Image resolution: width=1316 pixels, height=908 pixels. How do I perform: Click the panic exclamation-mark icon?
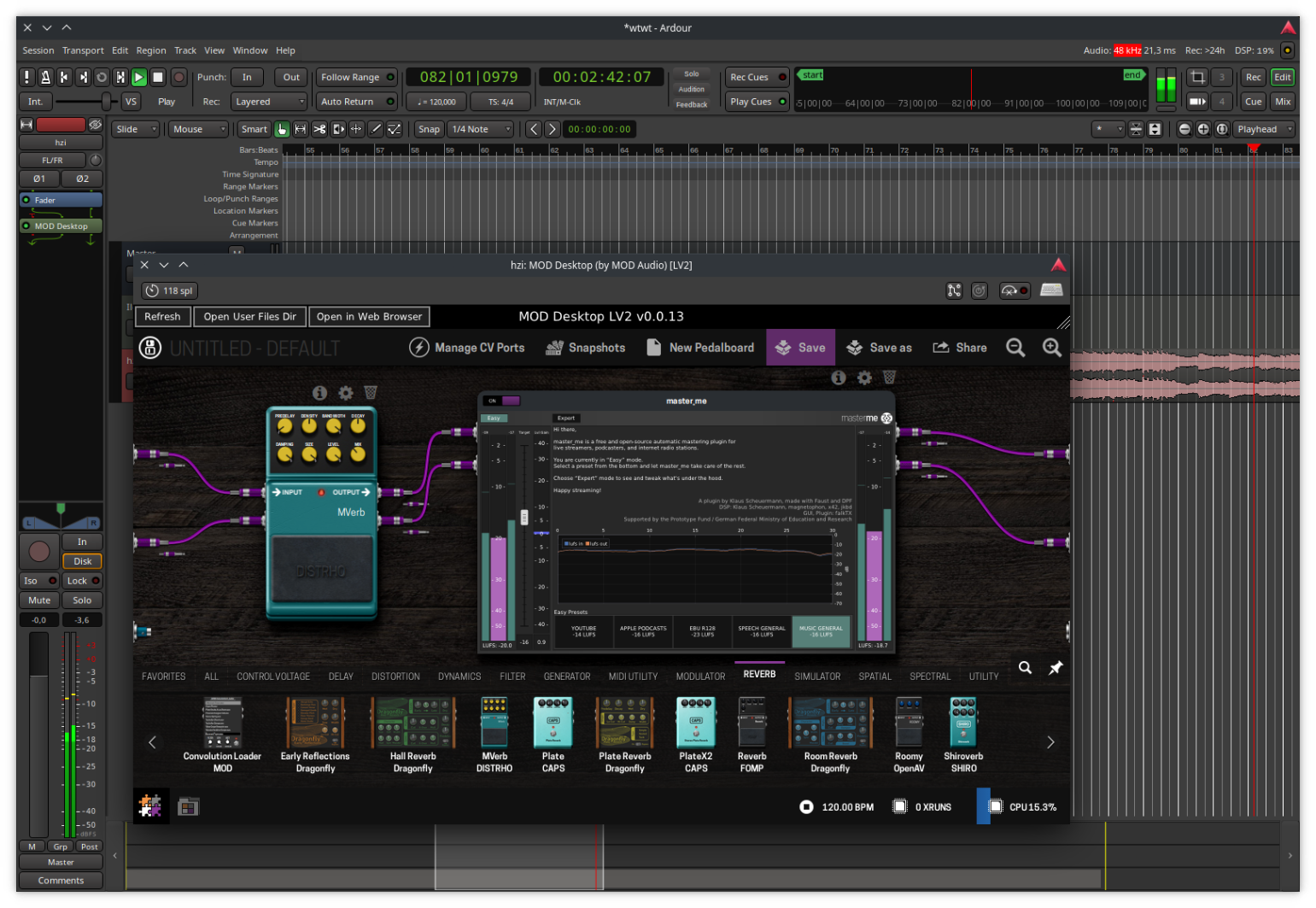coord(27,77)
